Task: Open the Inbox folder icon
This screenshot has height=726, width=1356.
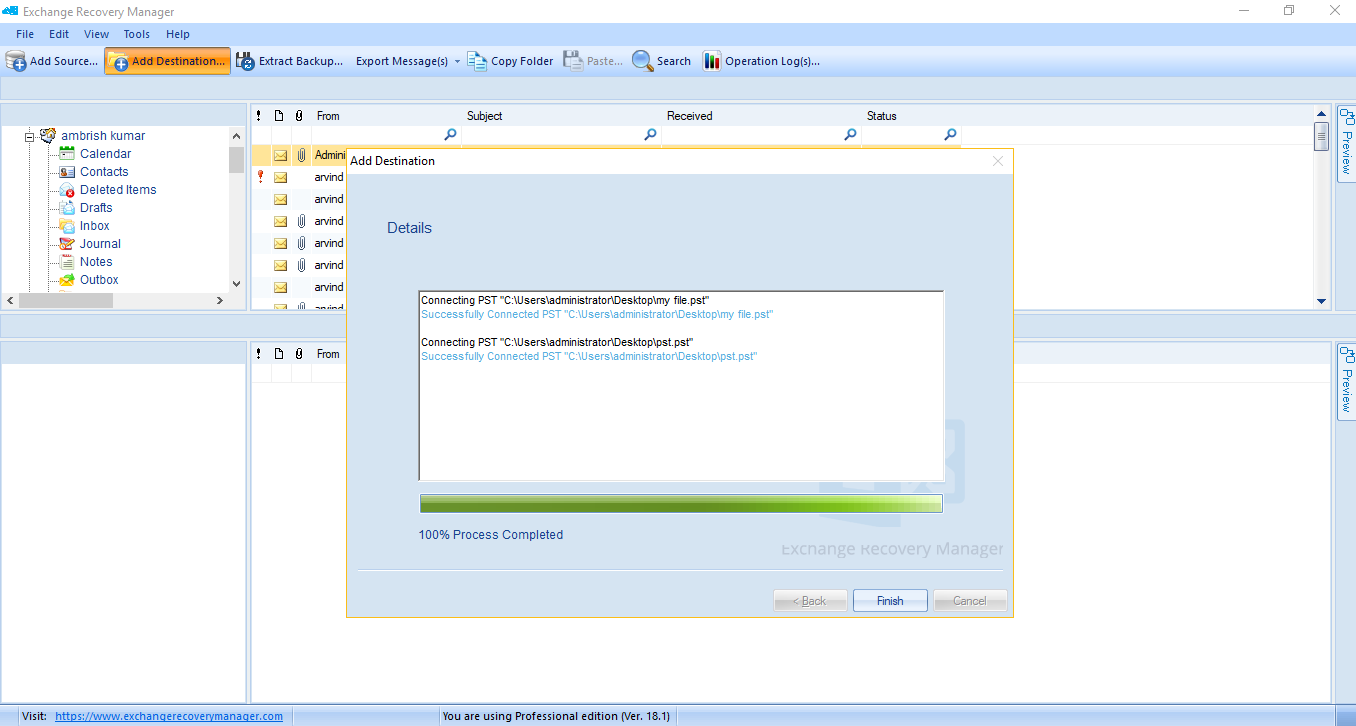Action: pos(67,225)
